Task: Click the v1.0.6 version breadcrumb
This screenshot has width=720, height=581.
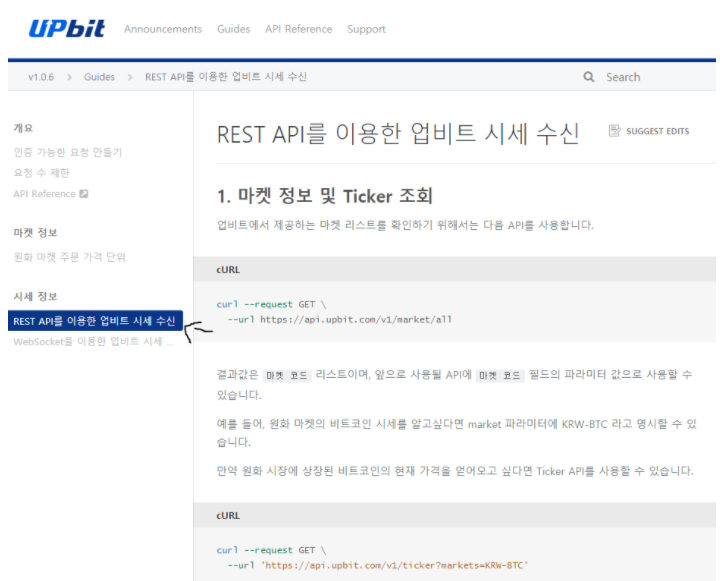Action: pos(41,77)
